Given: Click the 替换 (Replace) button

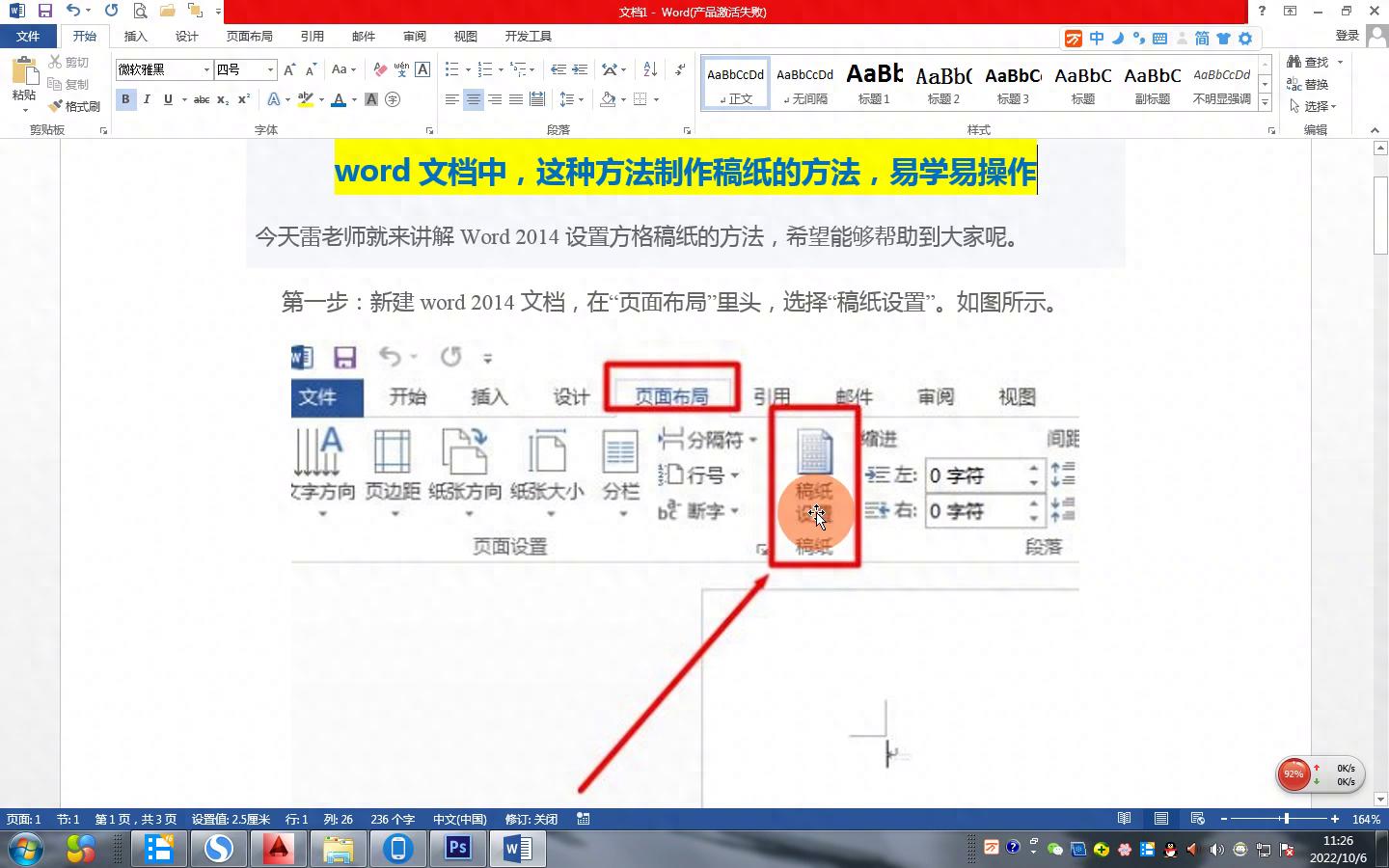Looking at the screenshot, I should coord(1309,84).
